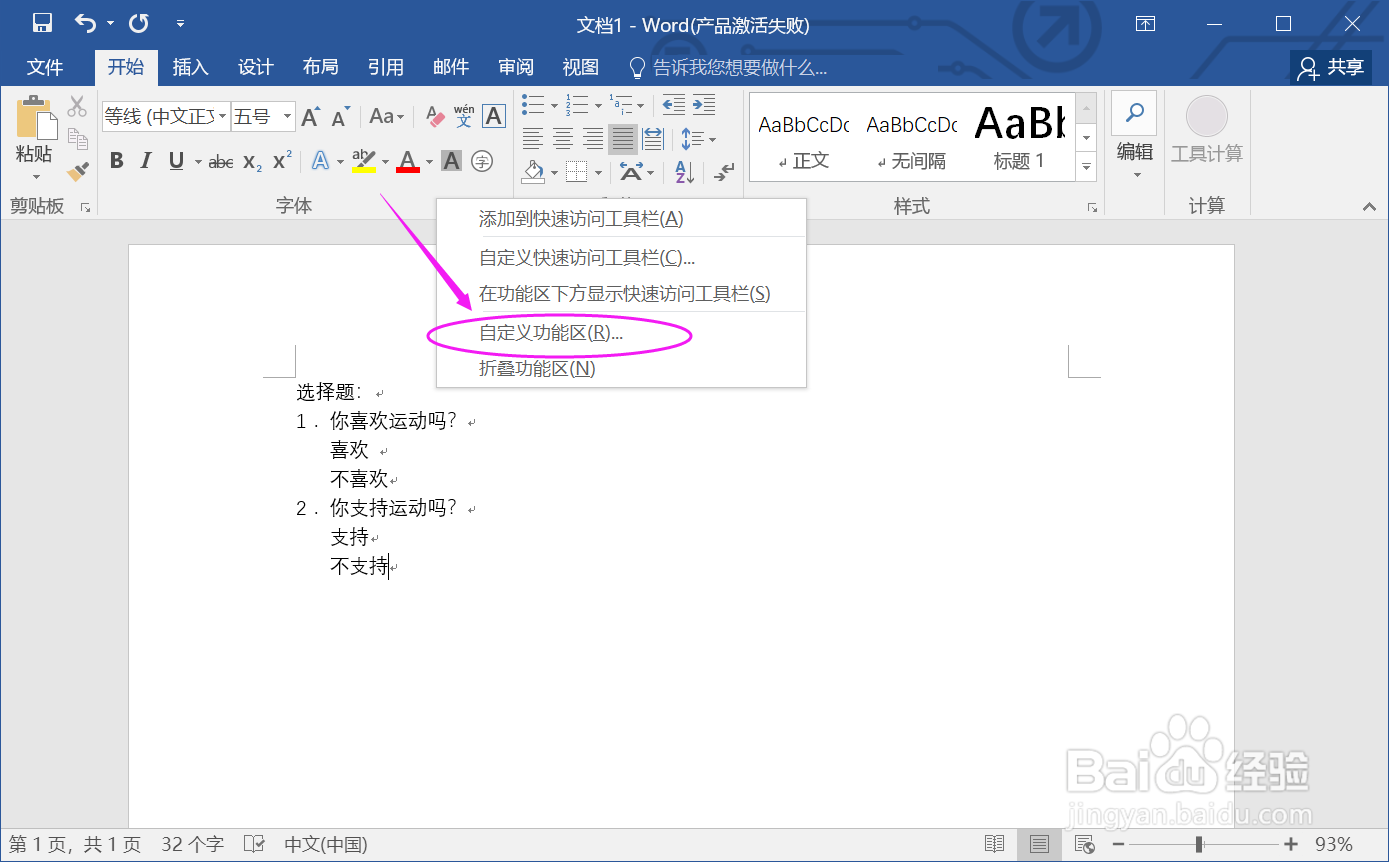Toggle Italic formatting

[146, 161]
